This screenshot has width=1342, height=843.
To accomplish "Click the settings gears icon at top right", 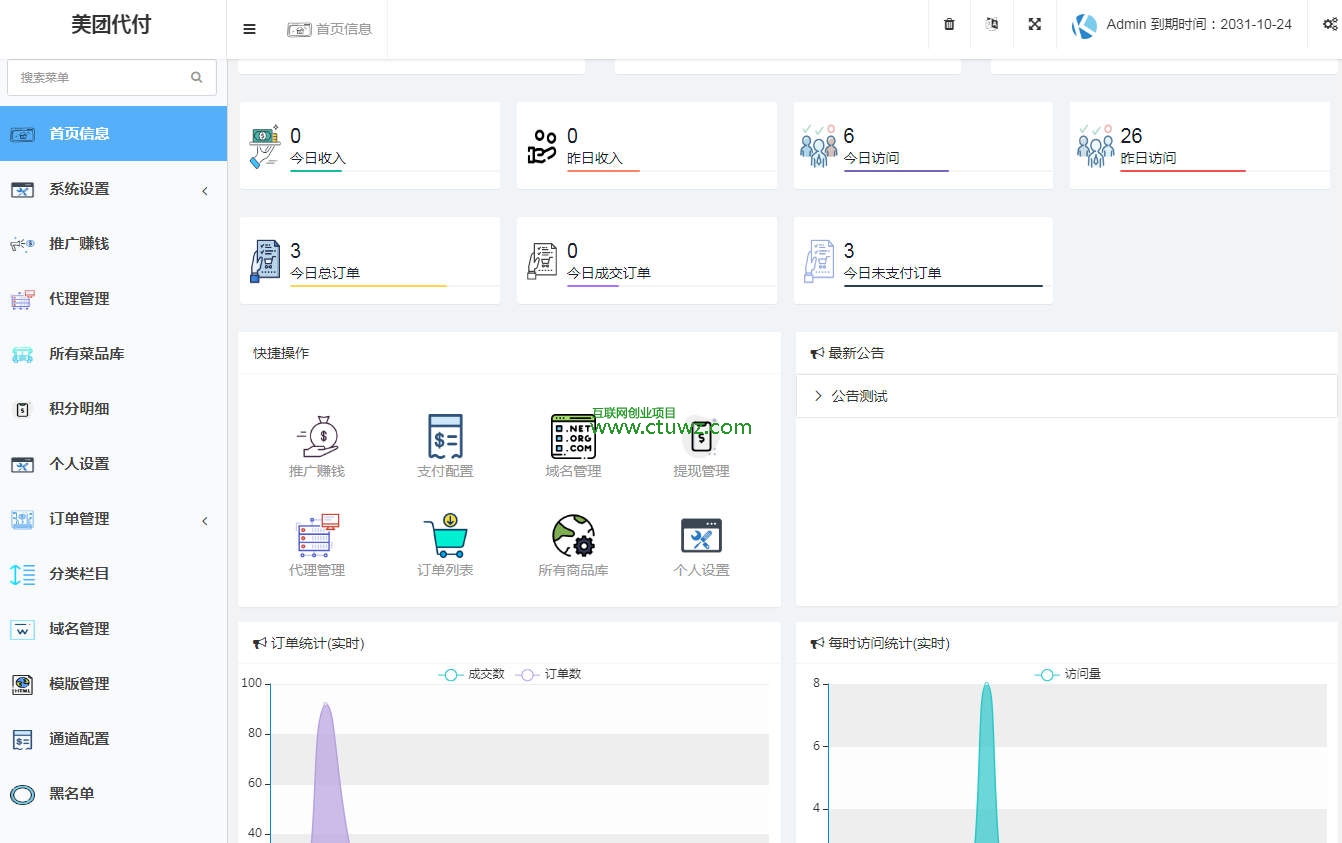I will pyautogui.click(x=1330, y=24).
